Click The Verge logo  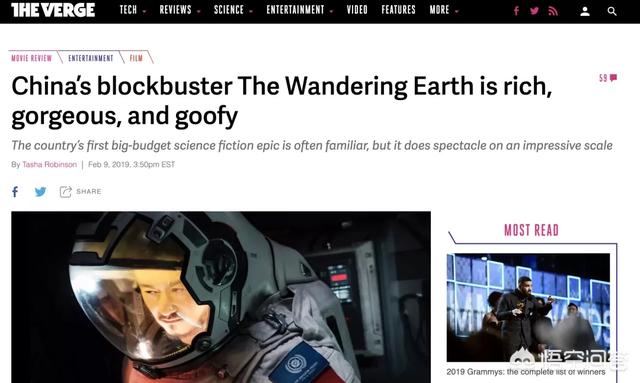53,10
